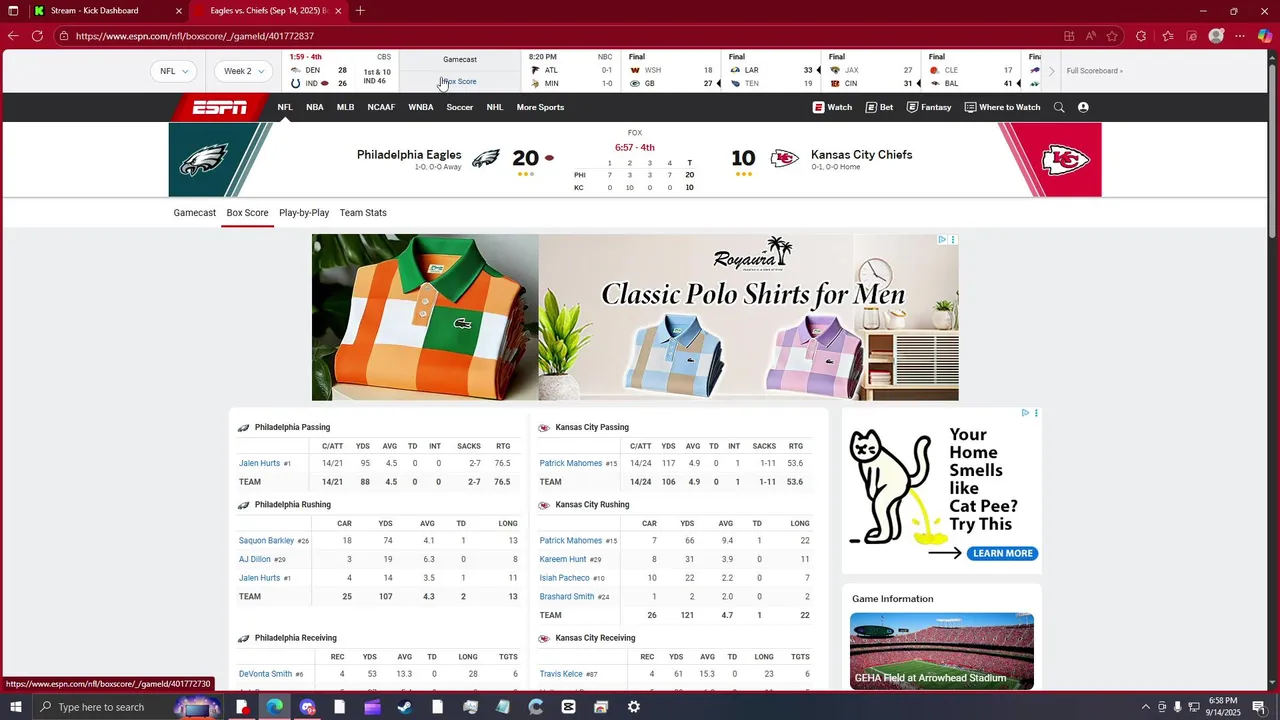Open Settings gear in the taskbar
Screen dimensions: 1280x720
coord(634,707)
